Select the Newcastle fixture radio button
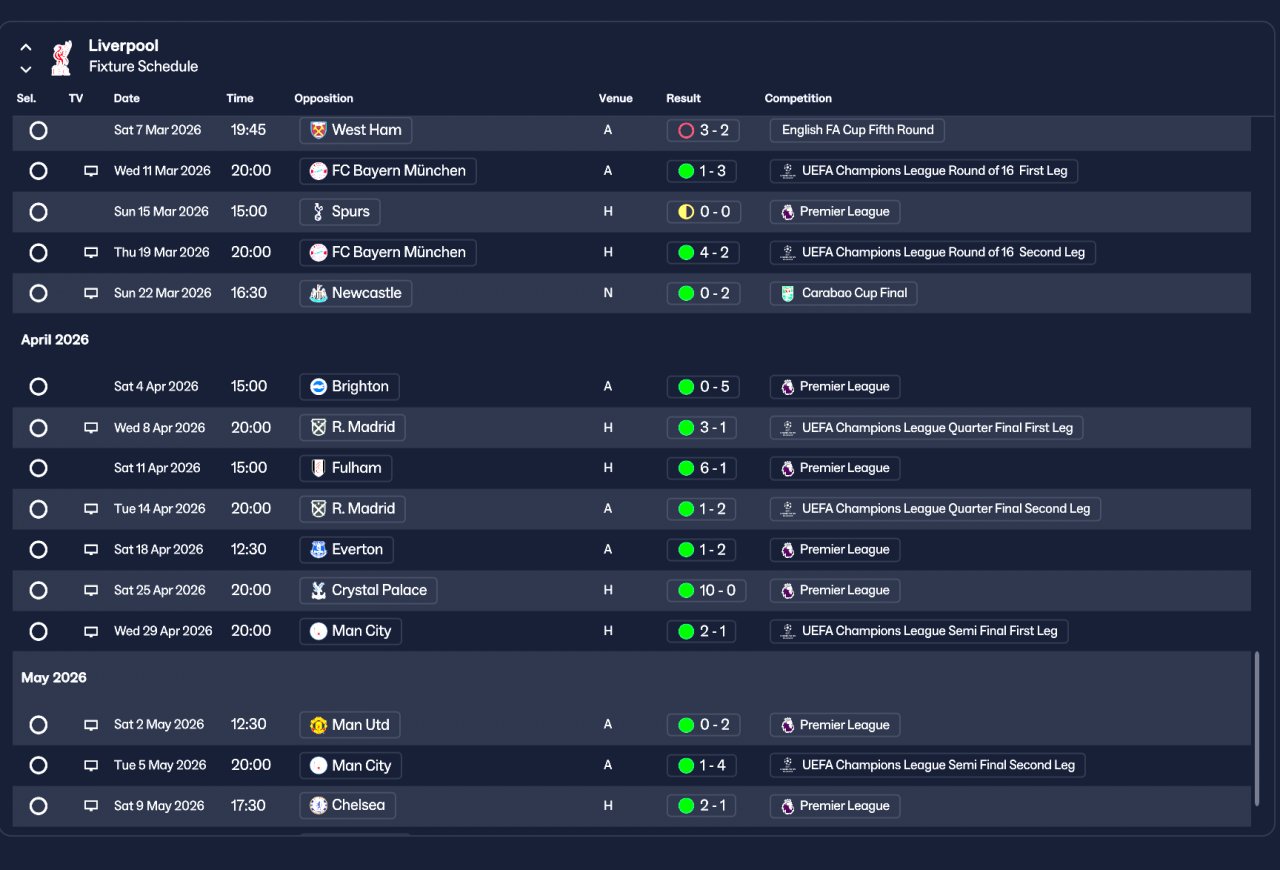Image resolution: width=1280 pixels, height=870 pixels. click(38, 293)
